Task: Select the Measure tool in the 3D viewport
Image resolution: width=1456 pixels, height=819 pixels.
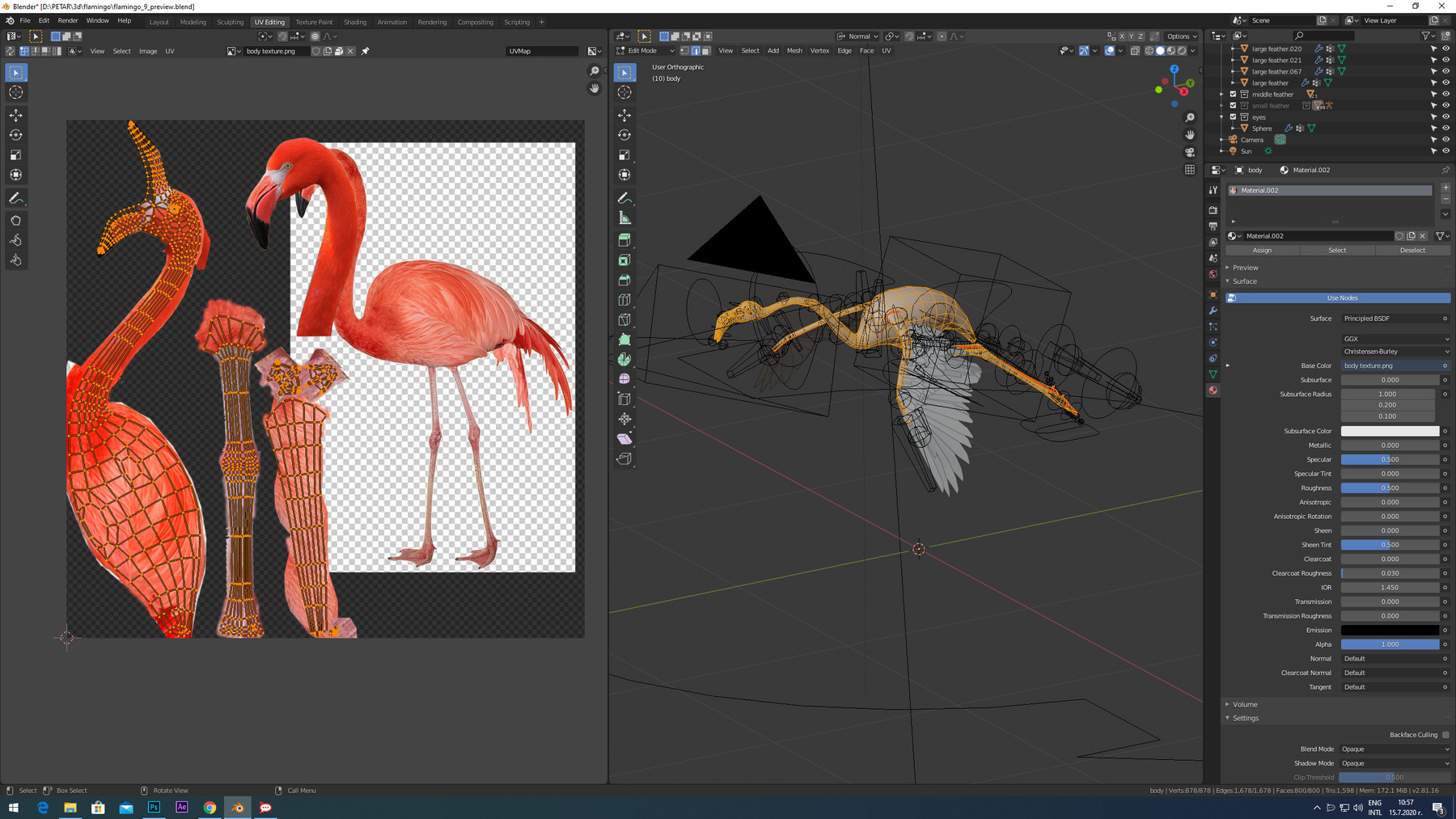Action: click(624, 217)
